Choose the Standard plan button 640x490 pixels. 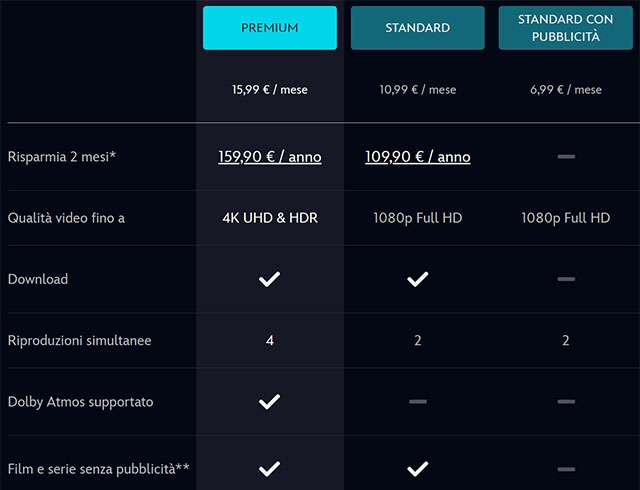click(417, 28)
